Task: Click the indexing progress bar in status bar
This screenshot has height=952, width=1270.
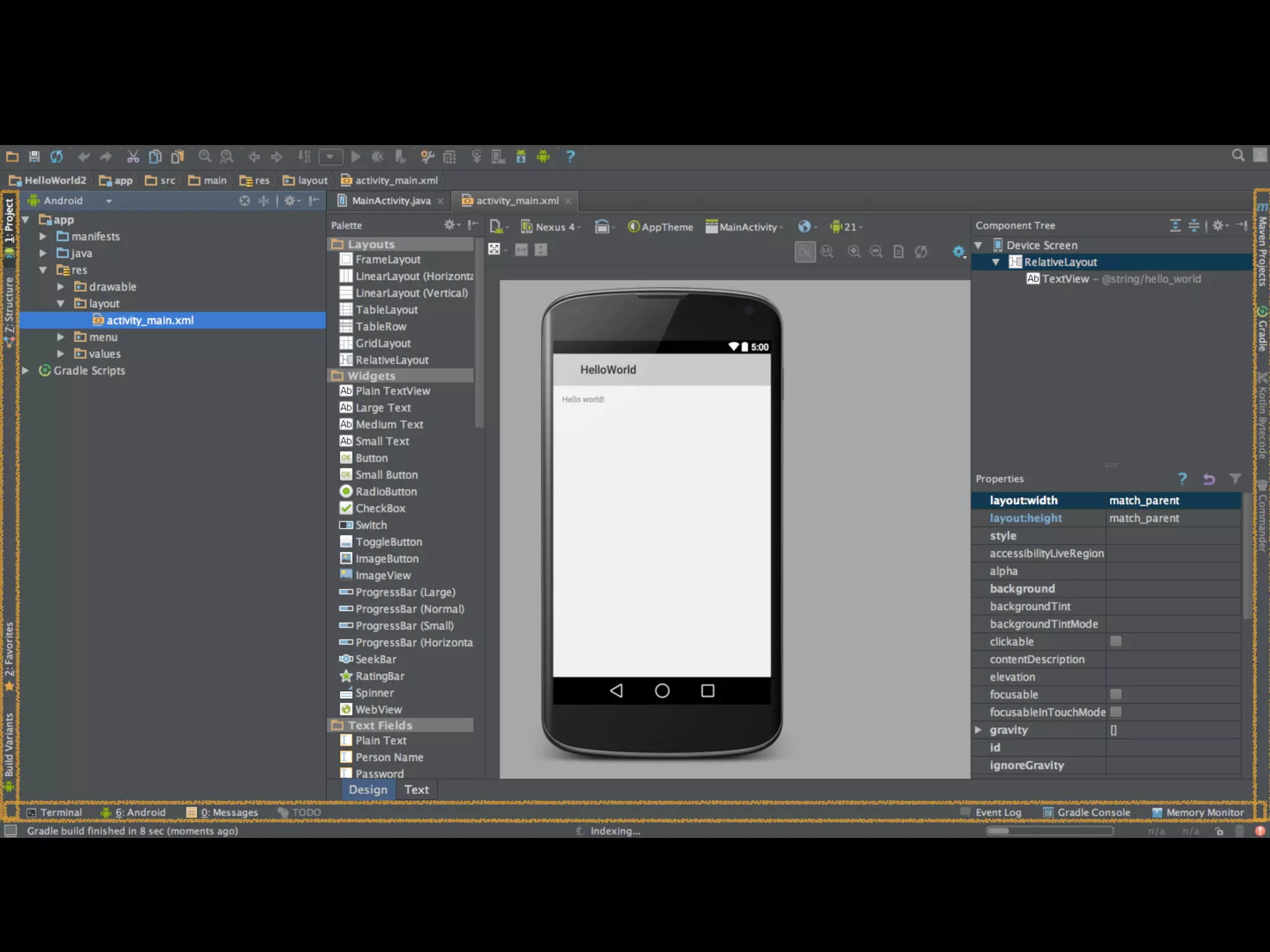Action: [x=1049, y=831]
